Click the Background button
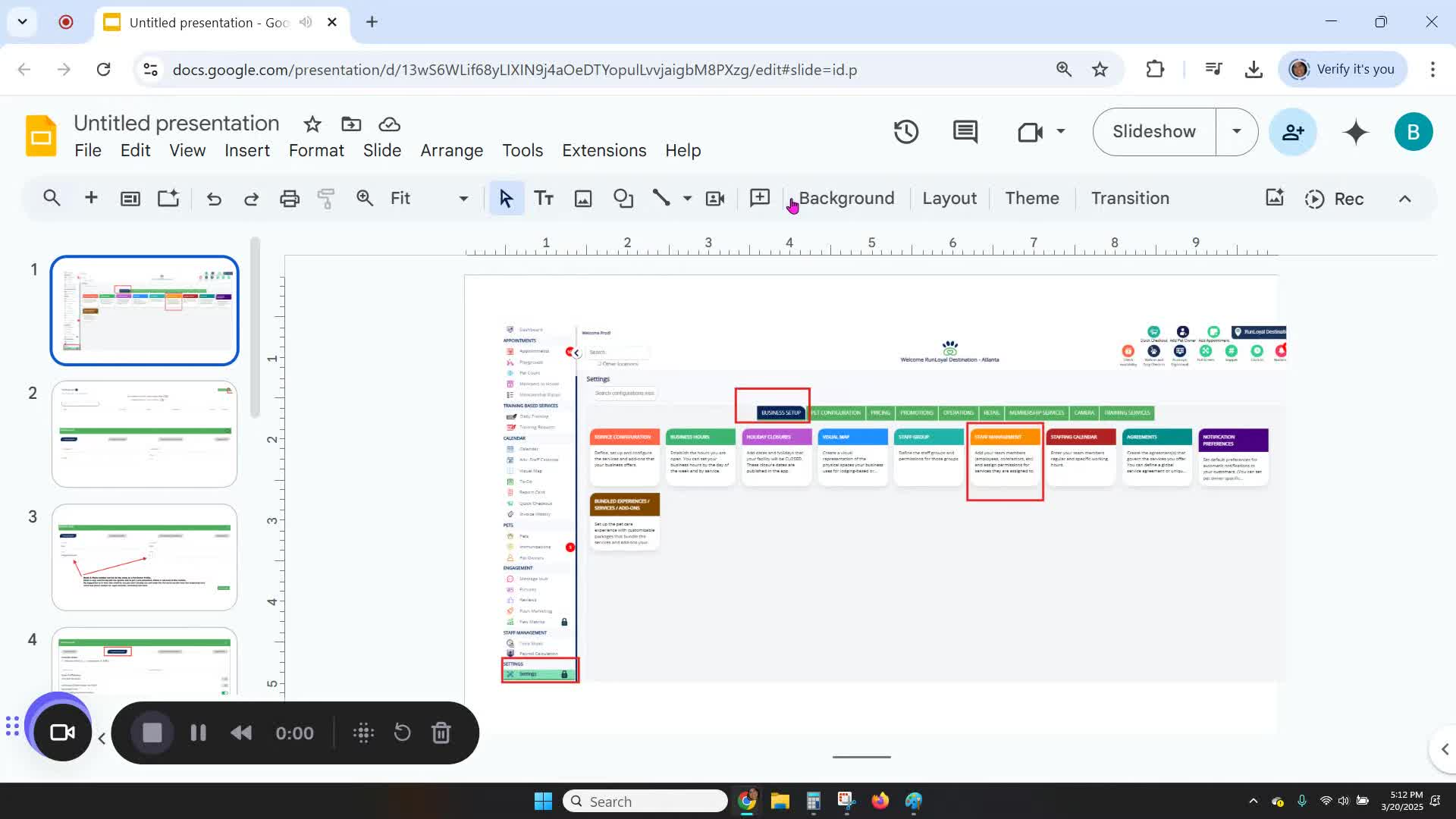This screenshot has width=1456, height=819. point(846,199)
